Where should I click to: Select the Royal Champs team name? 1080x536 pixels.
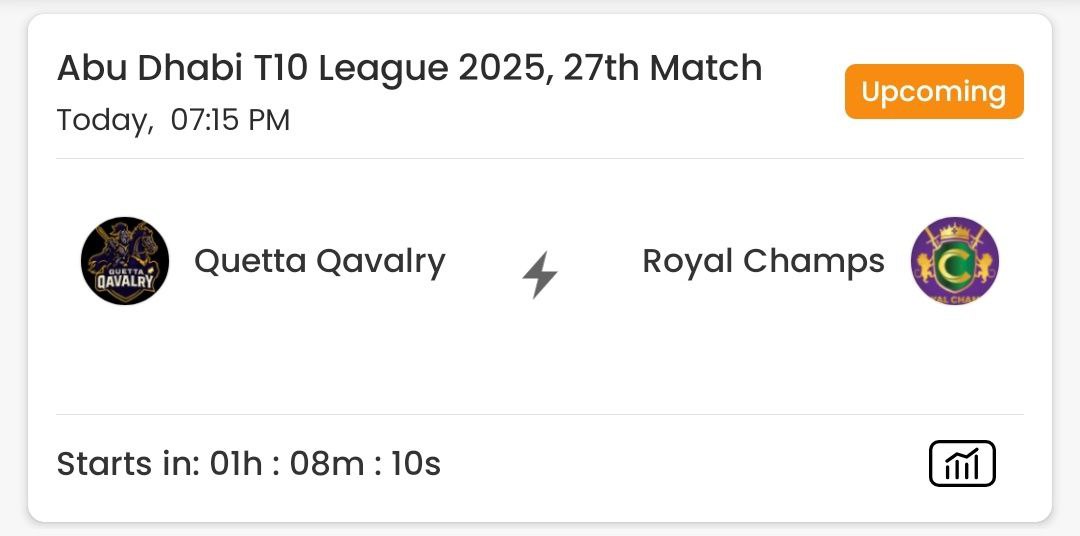(763, 262)
